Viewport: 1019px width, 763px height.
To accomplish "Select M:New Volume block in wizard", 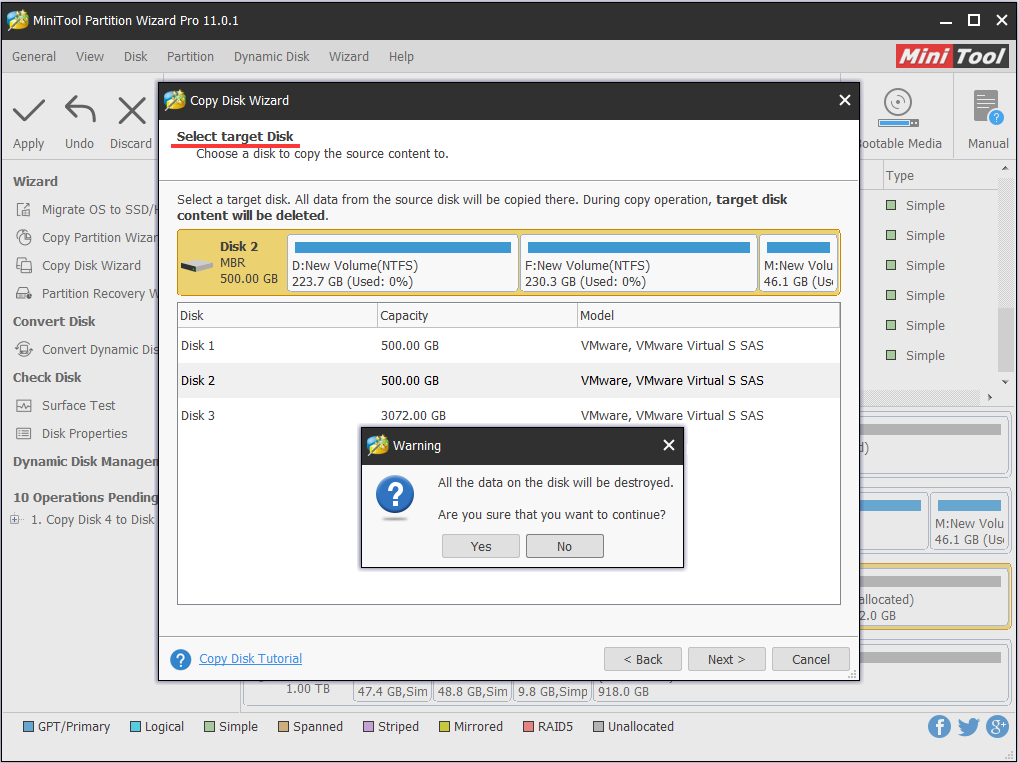I will [799, 263].
